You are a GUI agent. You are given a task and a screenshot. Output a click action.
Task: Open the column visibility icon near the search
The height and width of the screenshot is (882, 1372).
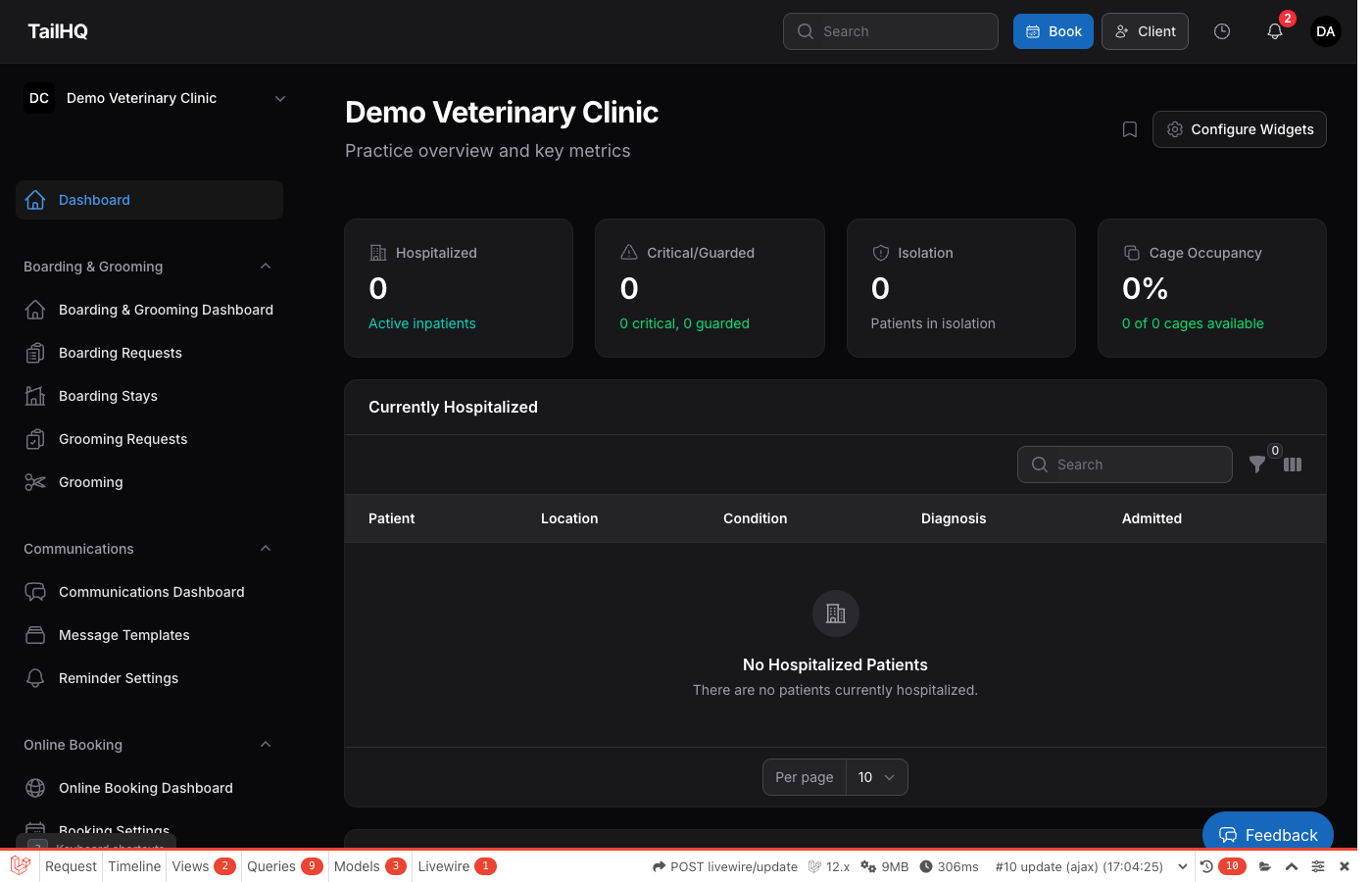pos(1292,465)
